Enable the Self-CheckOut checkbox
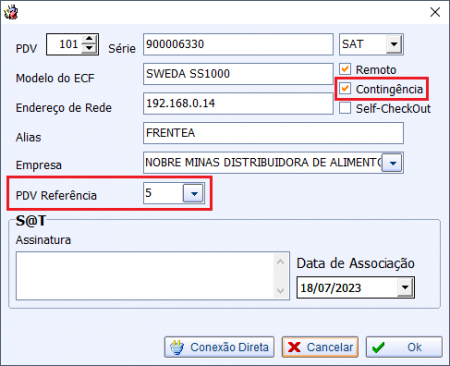The height and width of the screenshot is (366, 450). [345, 108]
